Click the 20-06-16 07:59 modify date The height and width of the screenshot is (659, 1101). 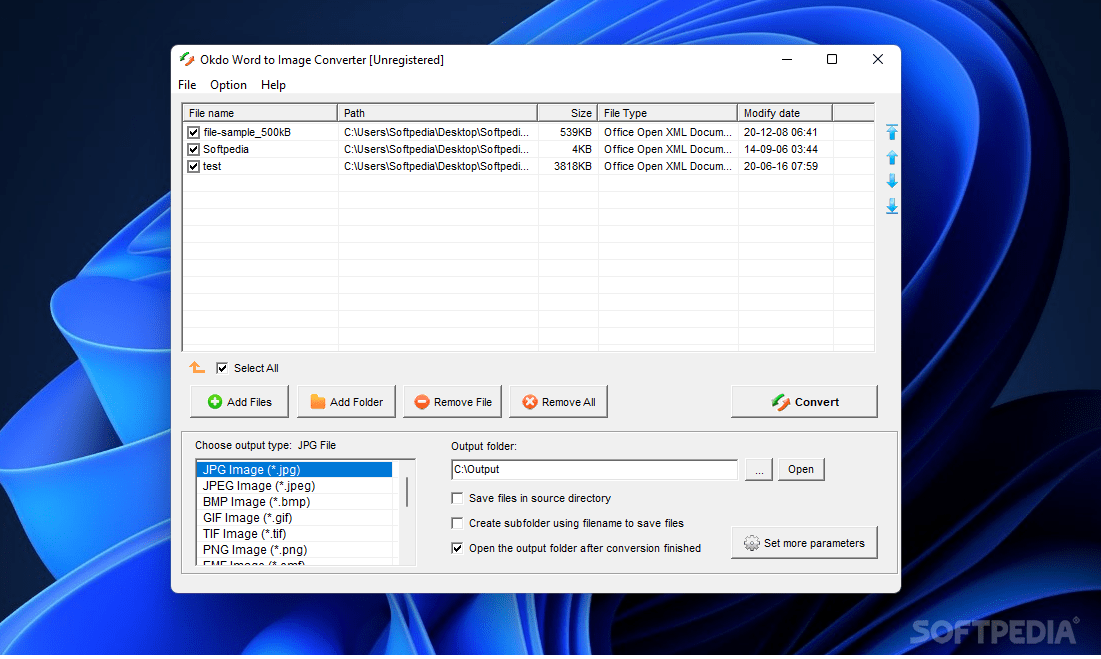pos(781,166)
